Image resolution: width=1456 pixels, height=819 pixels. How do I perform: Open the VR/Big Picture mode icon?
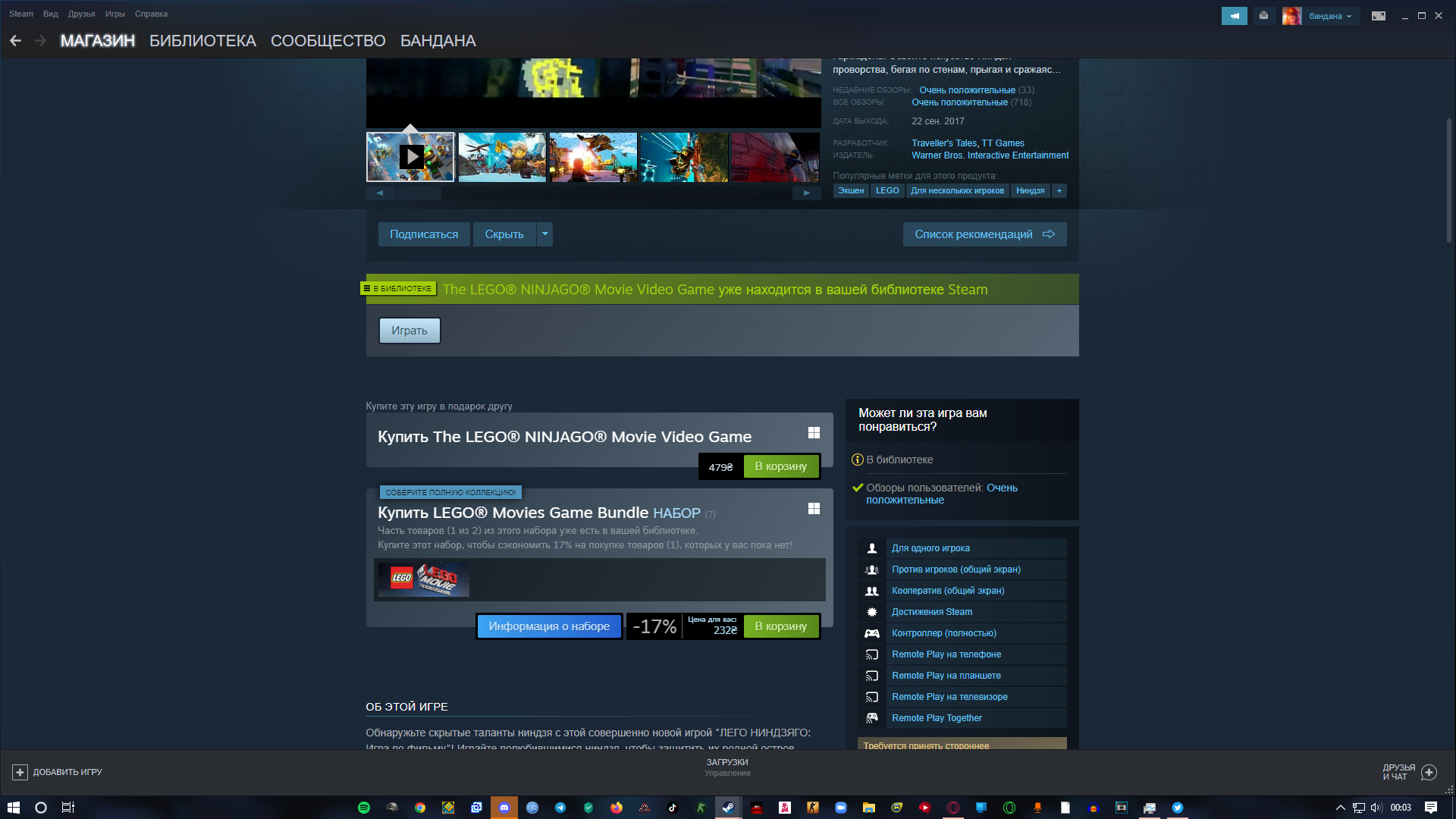1379,16
